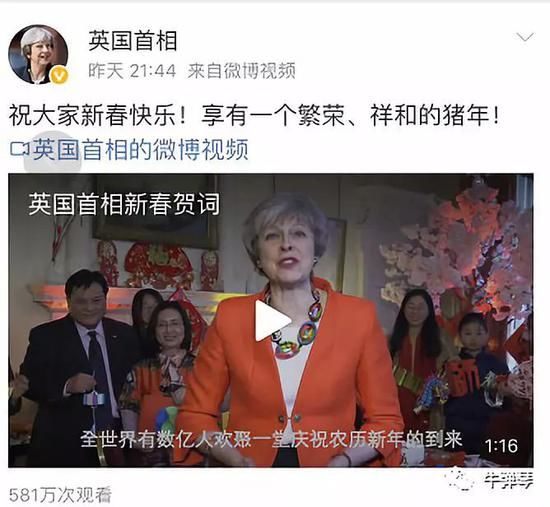Screen dimensions: 550x507
Task: Click the 英国首相新春贺词 video title overlay
Action: click(124, 204)
